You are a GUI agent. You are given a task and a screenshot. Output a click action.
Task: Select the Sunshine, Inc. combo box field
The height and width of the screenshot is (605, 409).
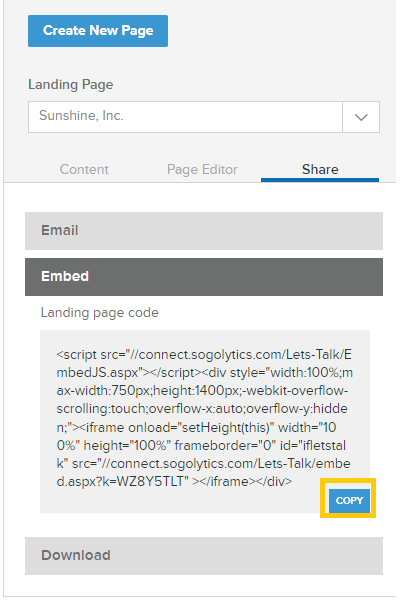204,117
